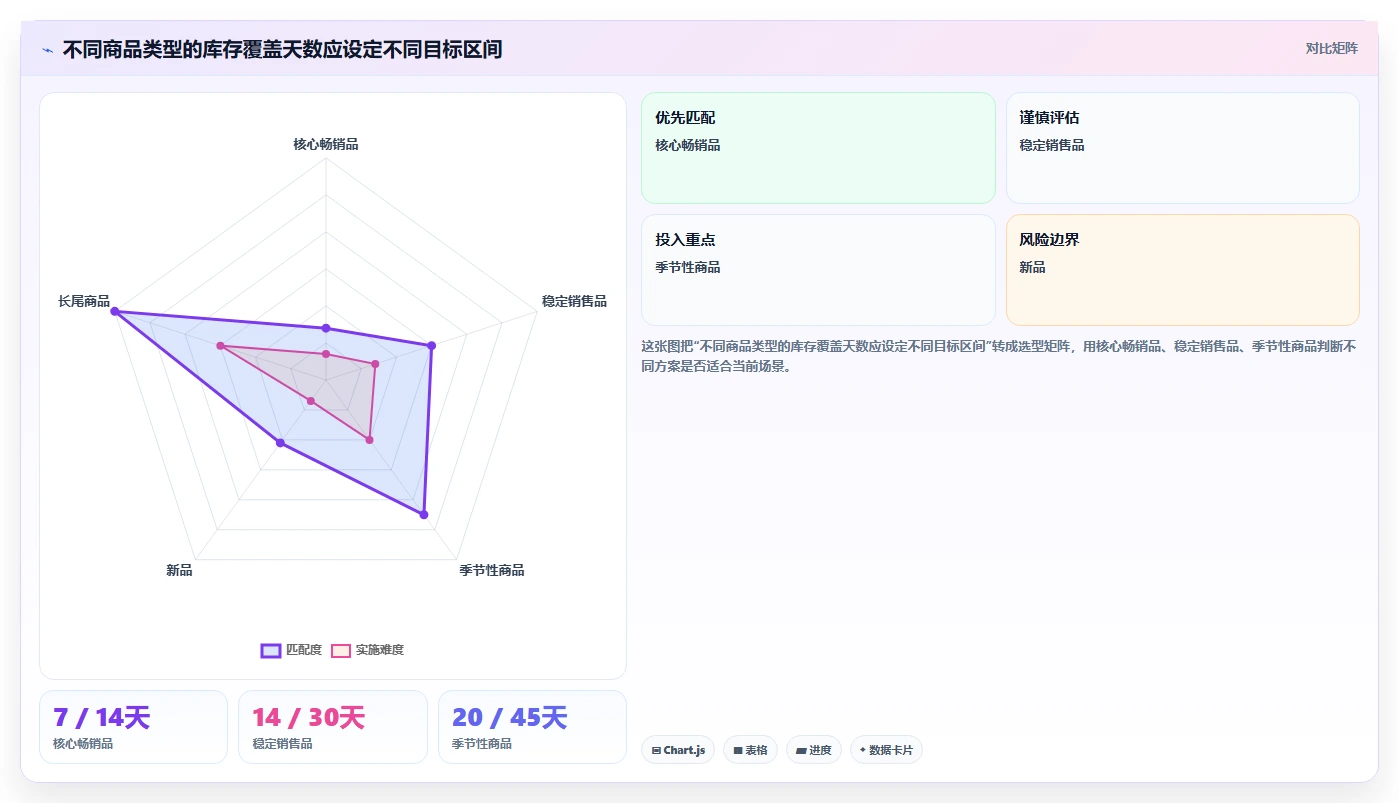
Task: Click the lightning icon beside the title
Action: click(47, 50)
